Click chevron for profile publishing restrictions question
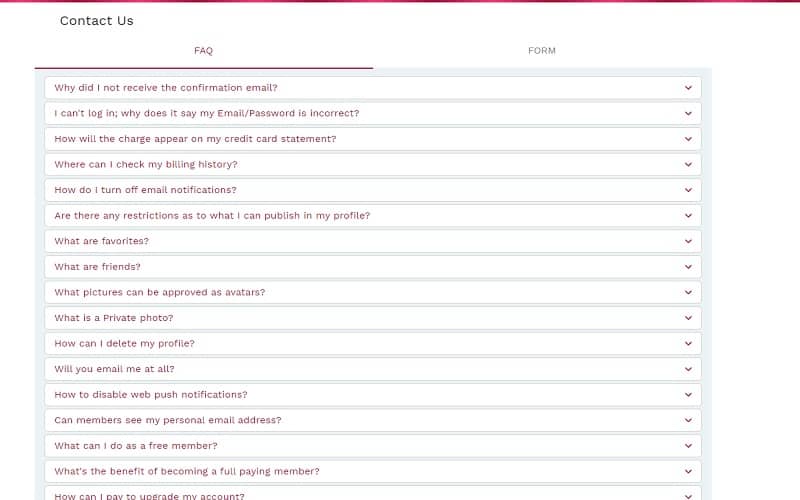800x500 pixels. point(688,216)
